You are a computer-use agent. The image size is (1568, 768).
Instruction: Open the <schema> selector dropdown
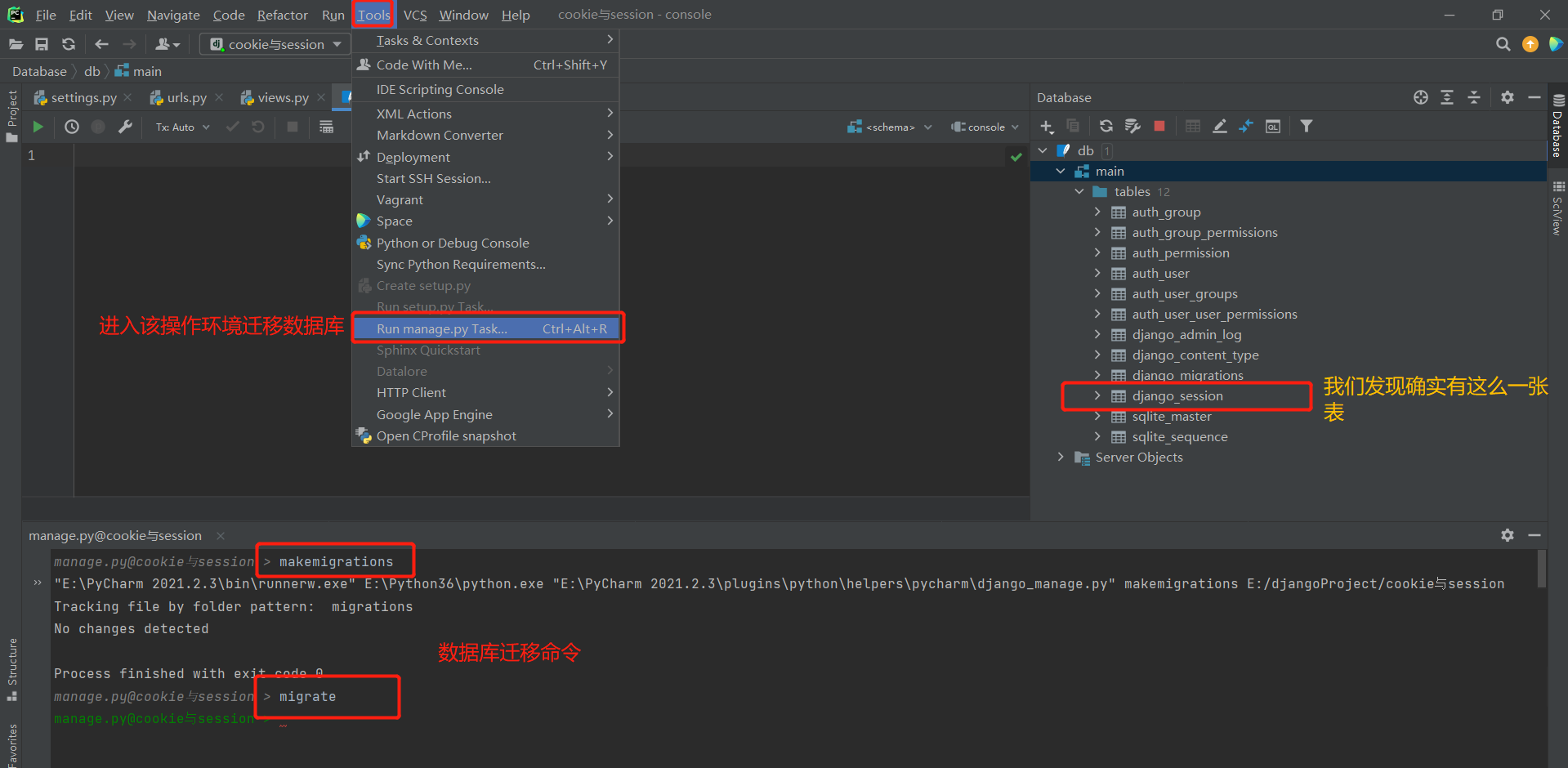coord(890,127)
